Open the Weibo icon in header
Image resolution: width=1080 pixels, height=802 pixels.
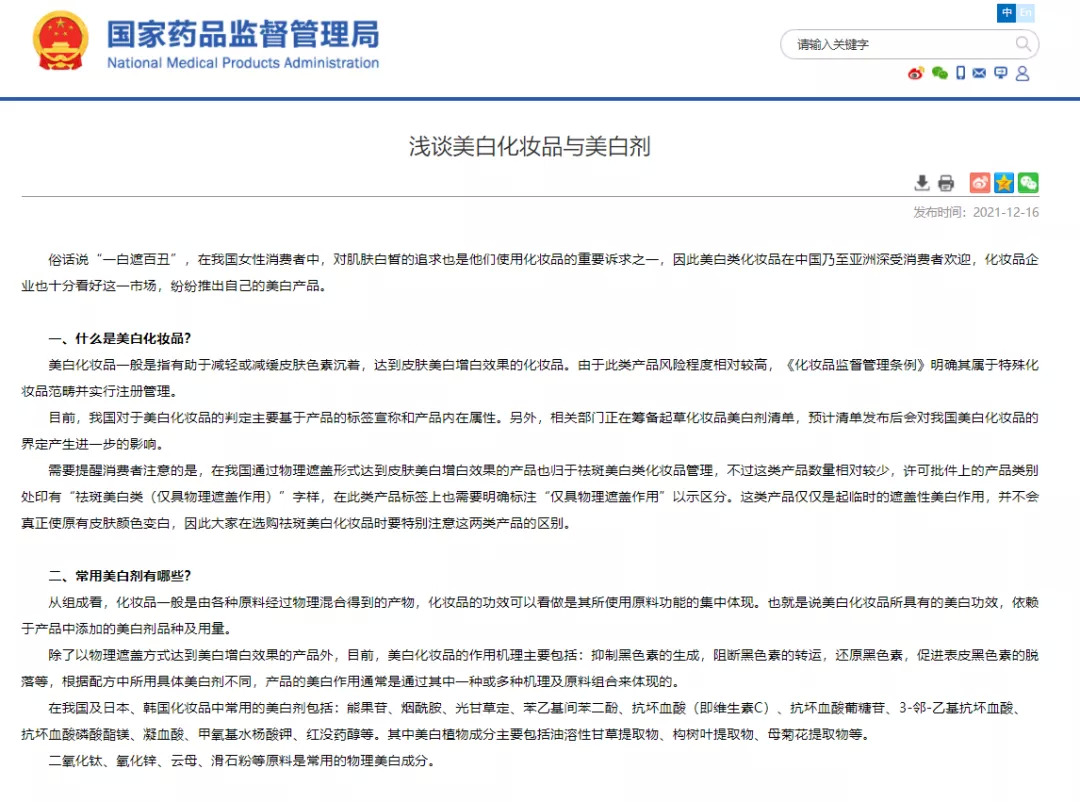(x=915, y=73)
